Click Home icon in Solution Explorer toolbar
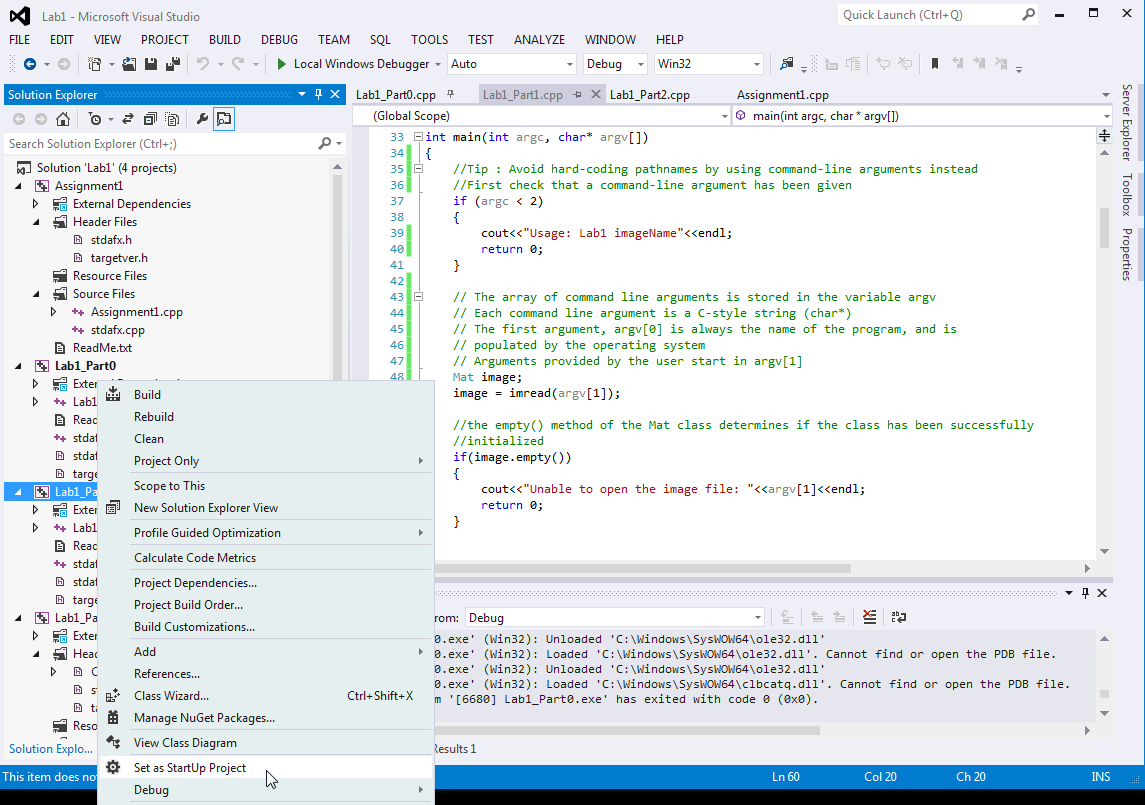 point(61,118)
